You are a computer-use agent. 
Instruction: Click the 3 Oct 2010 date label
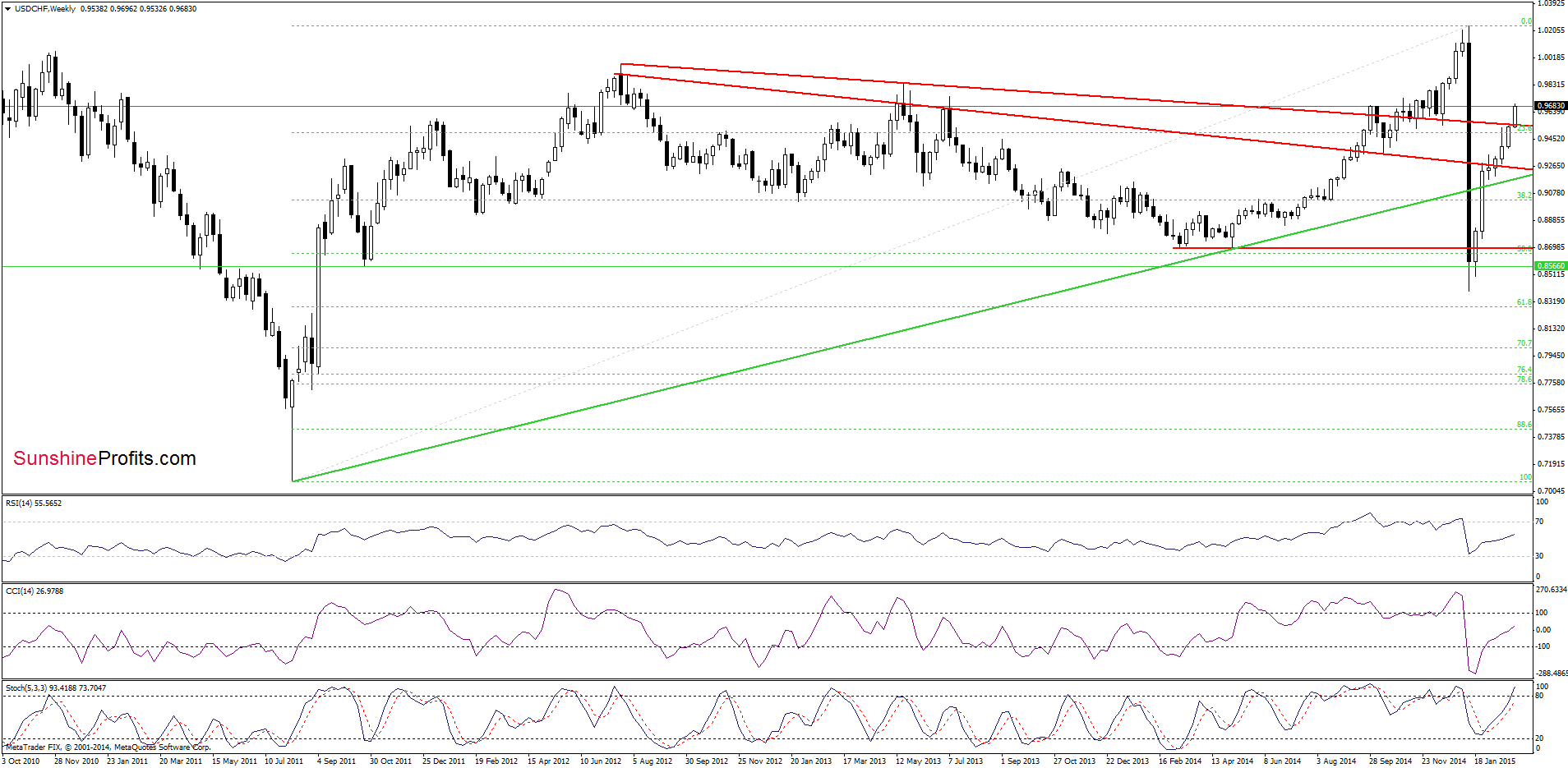[x=21, y=761]
